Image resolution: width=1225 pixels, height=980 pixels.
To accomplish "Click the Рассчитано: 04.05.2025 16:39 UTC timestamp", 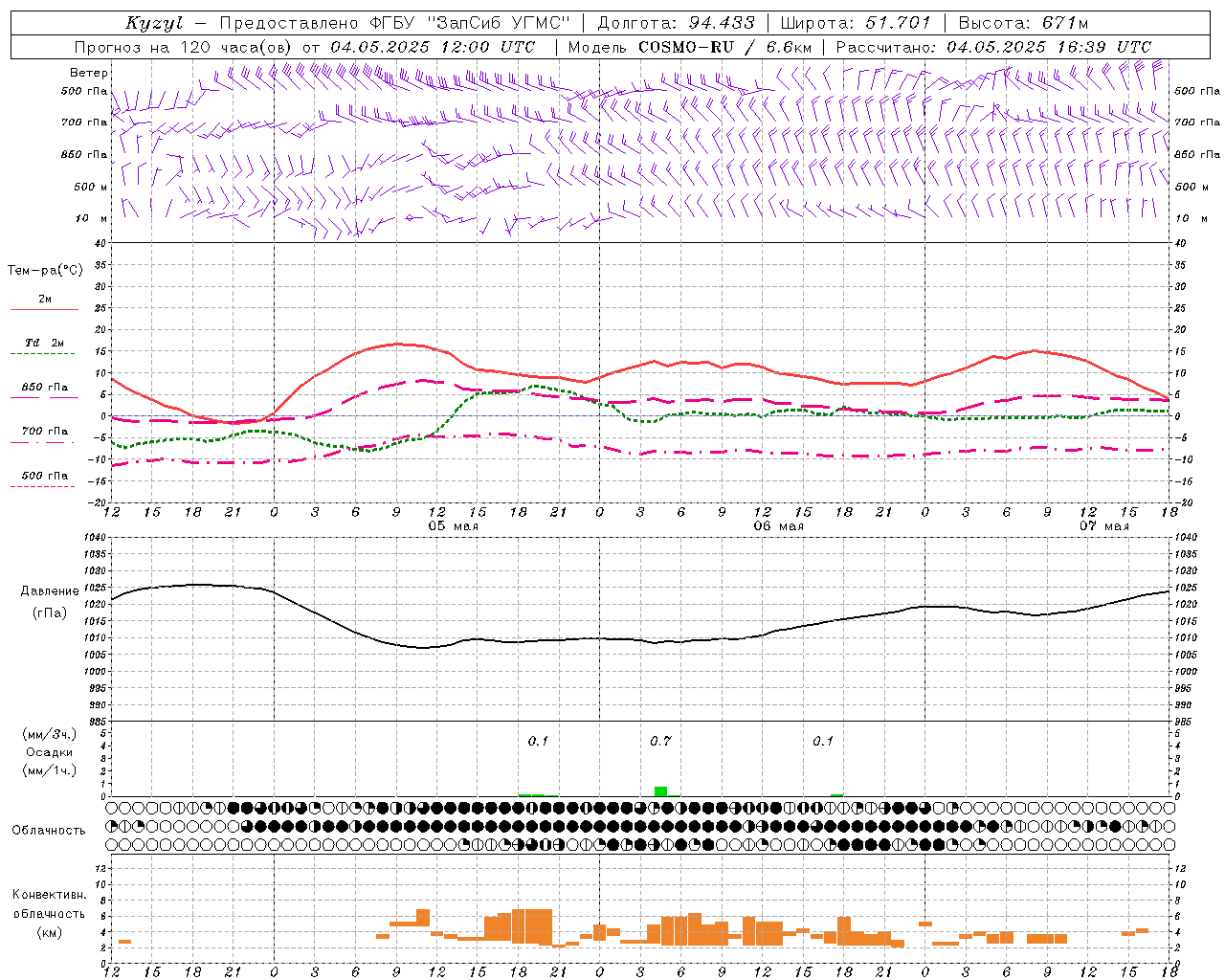I will tap(993, 47).
